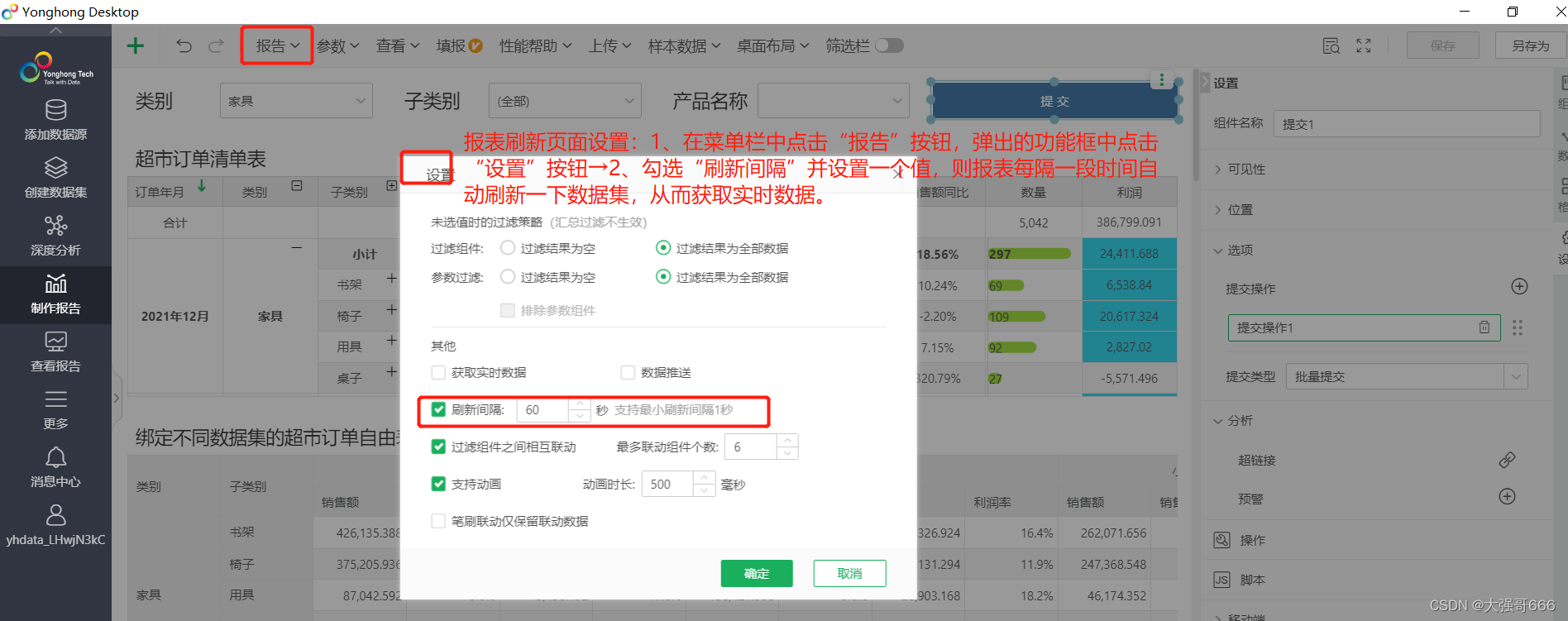Select 制作报告 in the sidebar
1568x621 pixels.
pyautogui.click(x=55, y=294)
